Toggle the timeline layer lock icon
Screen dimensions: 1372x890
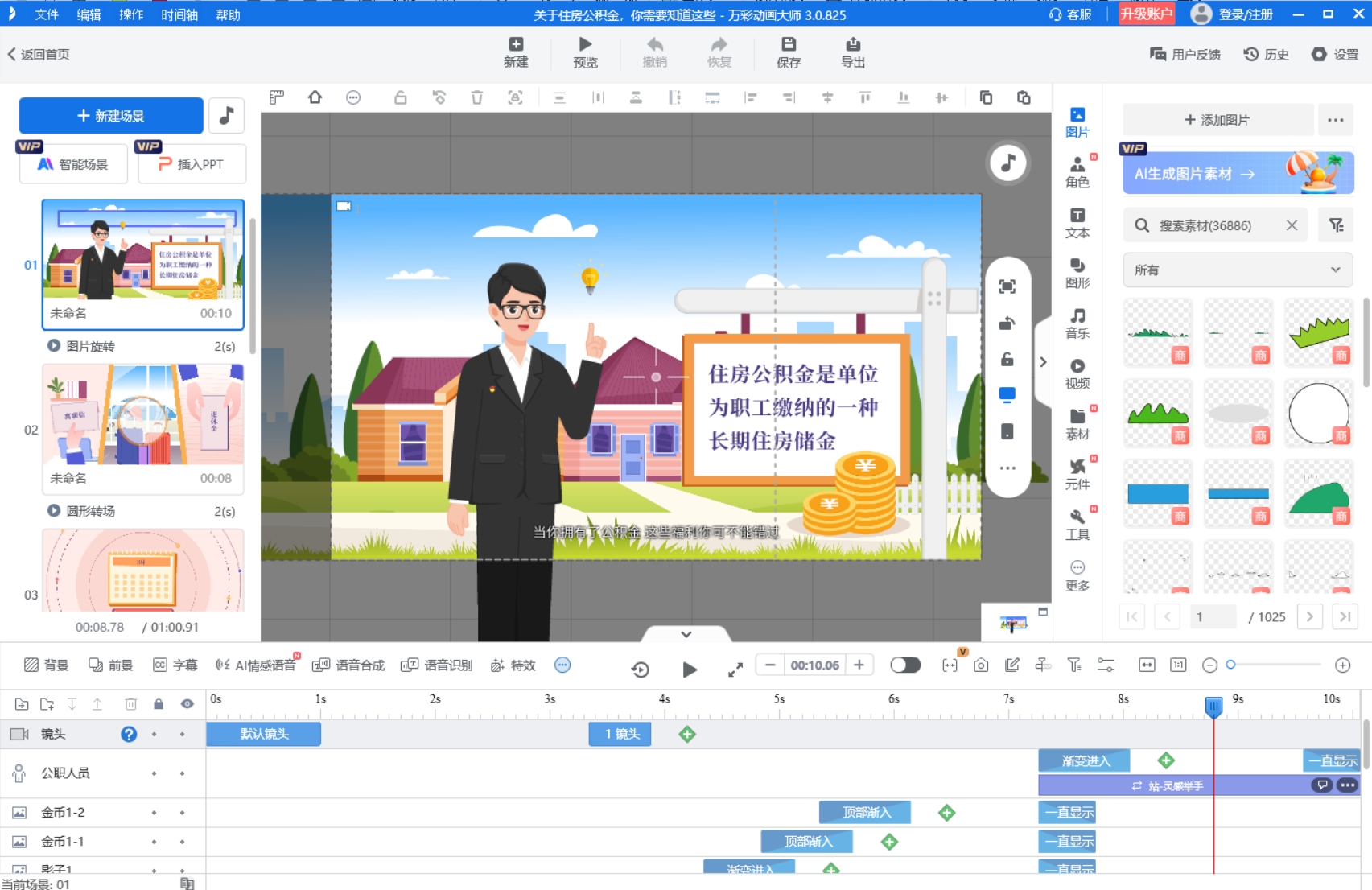pos(159,704)
